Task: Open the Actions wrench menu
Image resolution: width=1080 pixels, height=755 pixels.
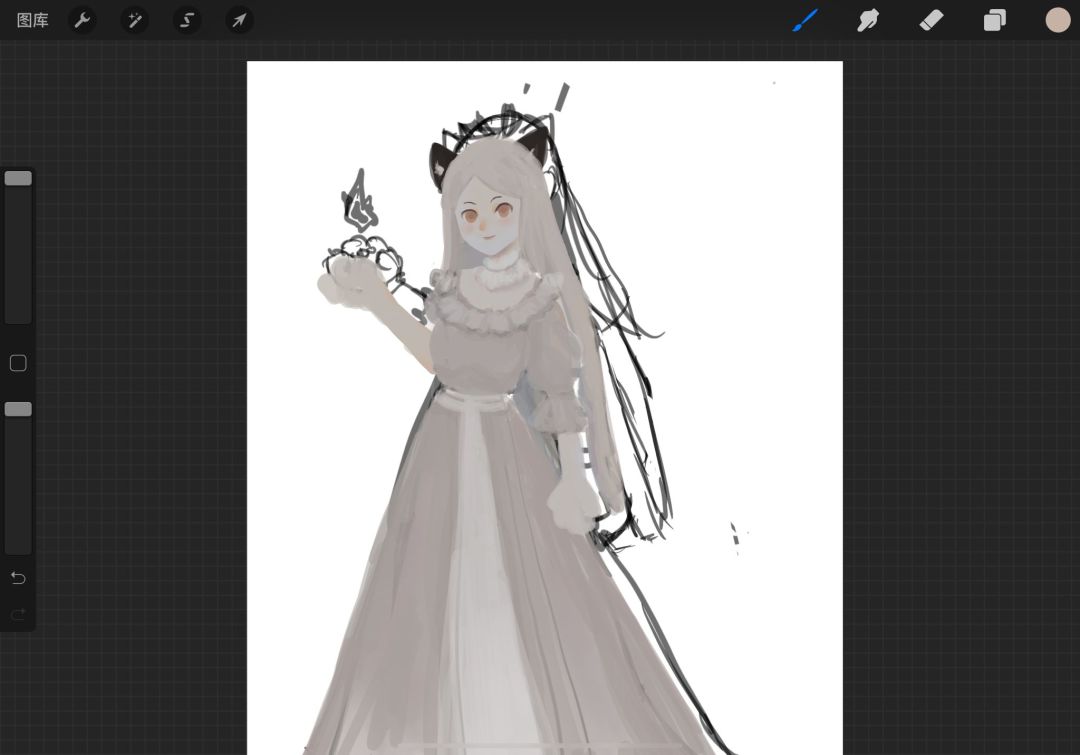Action: click(x=82, y=20)
